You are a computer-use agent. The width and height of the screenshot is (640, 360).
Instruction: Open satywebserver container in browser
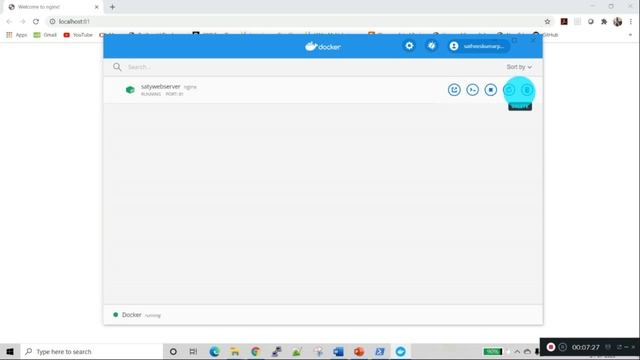pyautogui.click(x=454, y=90)
